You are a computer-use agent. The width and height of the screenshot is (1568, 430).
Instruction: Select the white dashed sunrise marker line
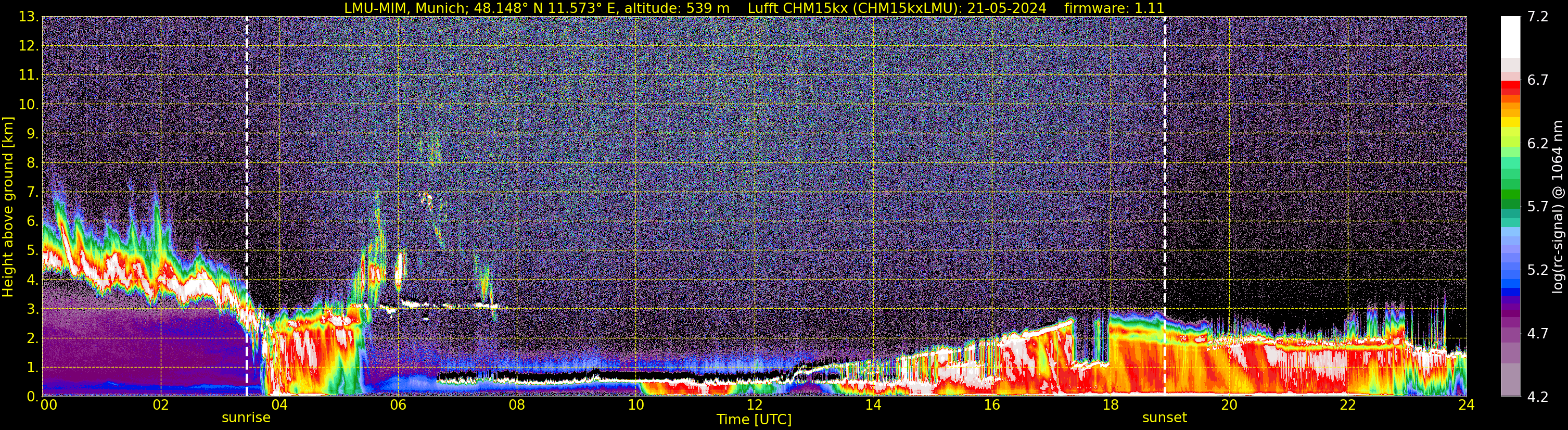click(x=247, y=207)
